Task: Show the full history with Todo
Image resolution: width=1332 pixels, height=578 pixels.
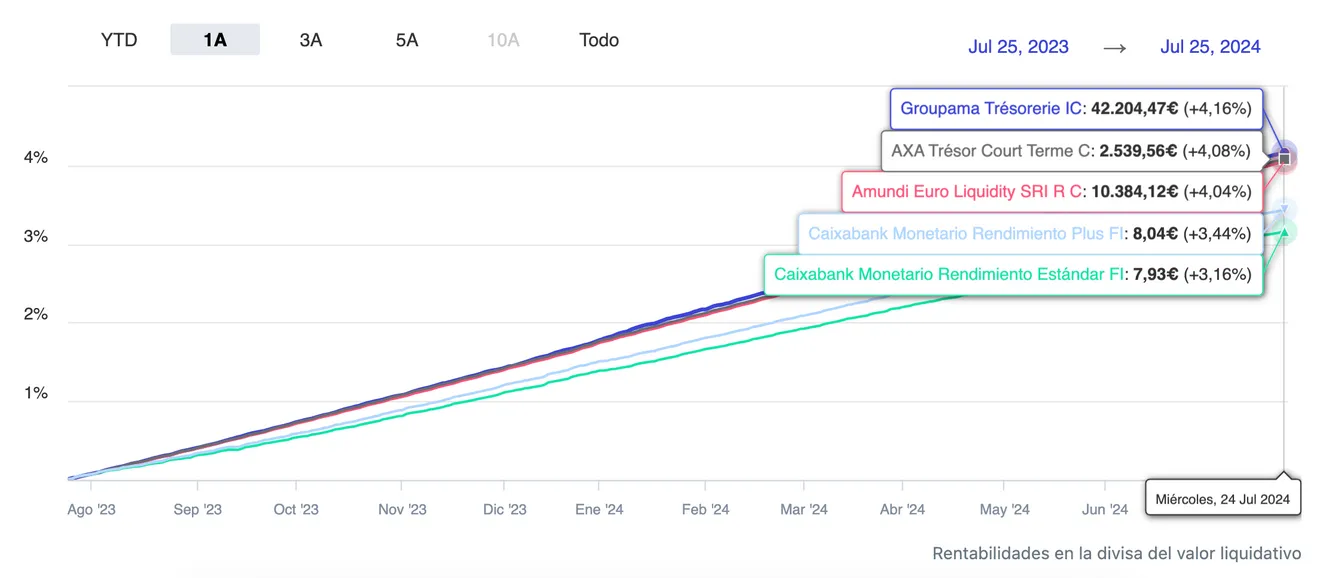Action: (x=599, y=40)
